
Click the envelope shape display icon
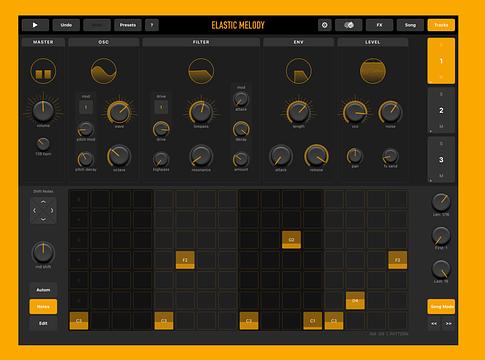pos(299,71)
